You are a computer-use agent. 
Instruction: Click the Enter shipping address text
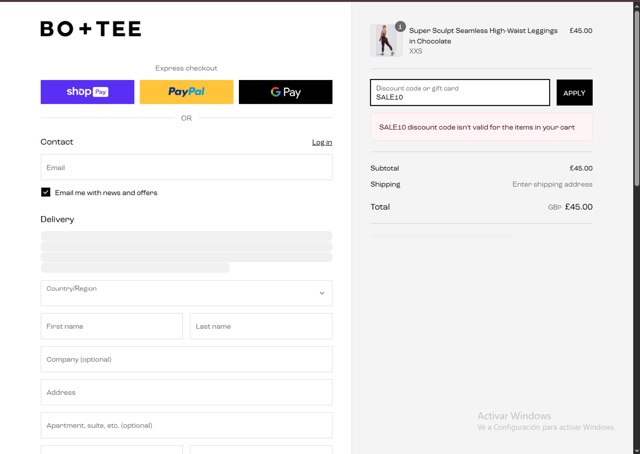coord(552,185)
